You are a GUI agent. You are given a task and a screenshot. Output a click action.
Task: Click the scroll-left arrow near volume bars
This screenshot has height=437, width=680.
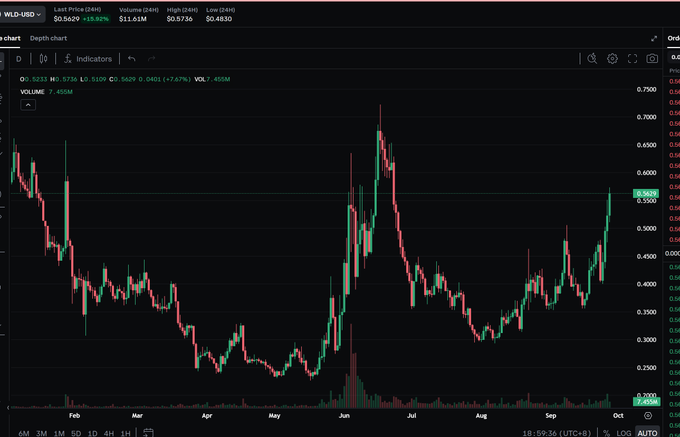pyautogui.click(x=8, y=408)
